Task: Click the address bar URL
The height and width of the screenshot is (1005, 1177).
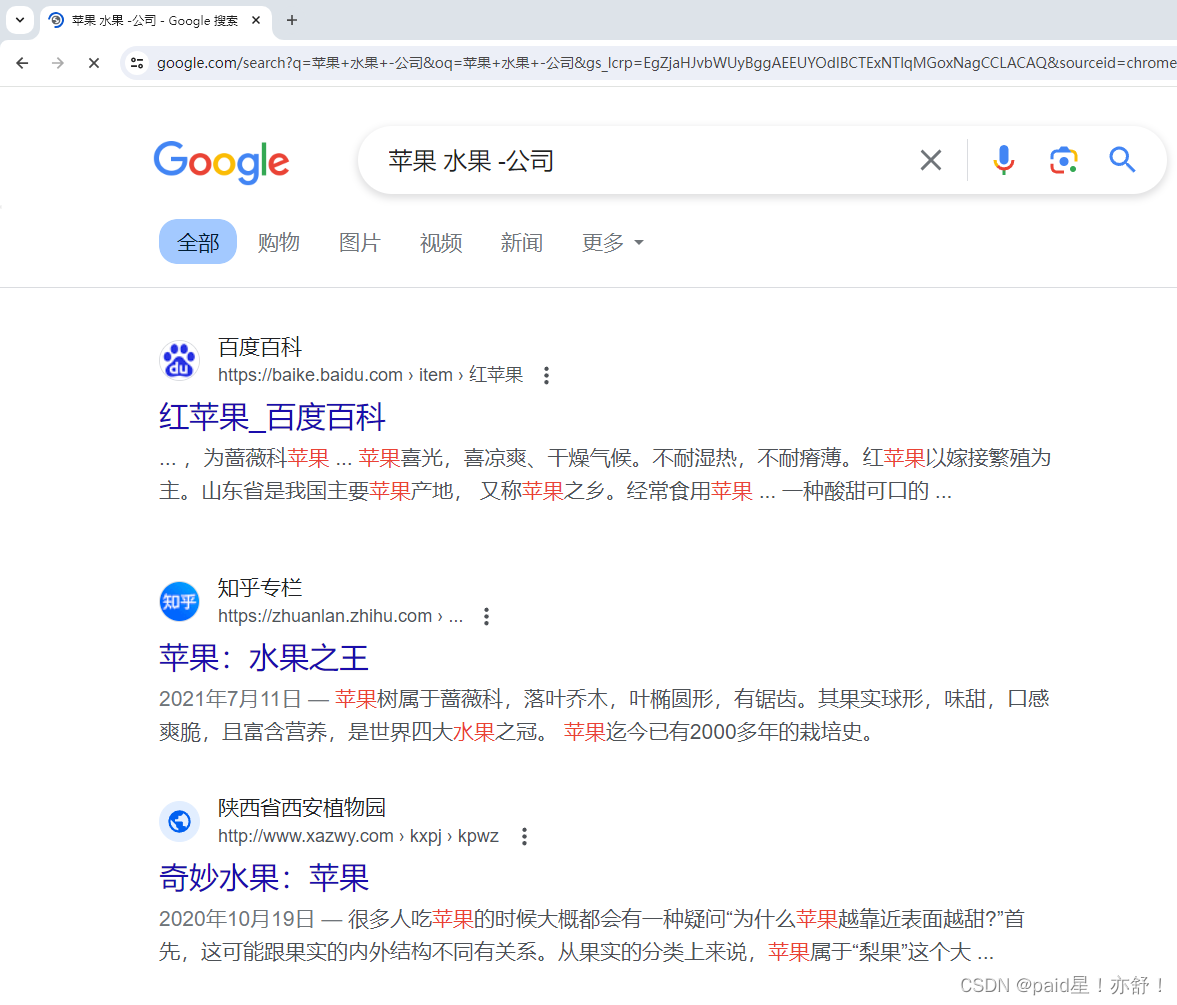Action: click(665, 63)
